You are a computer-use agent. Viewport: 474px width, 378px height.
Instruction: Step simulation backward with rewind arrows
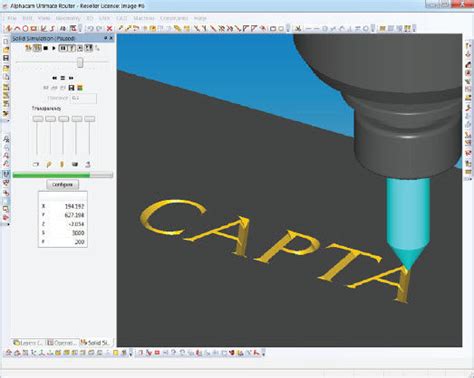point(55,78)
